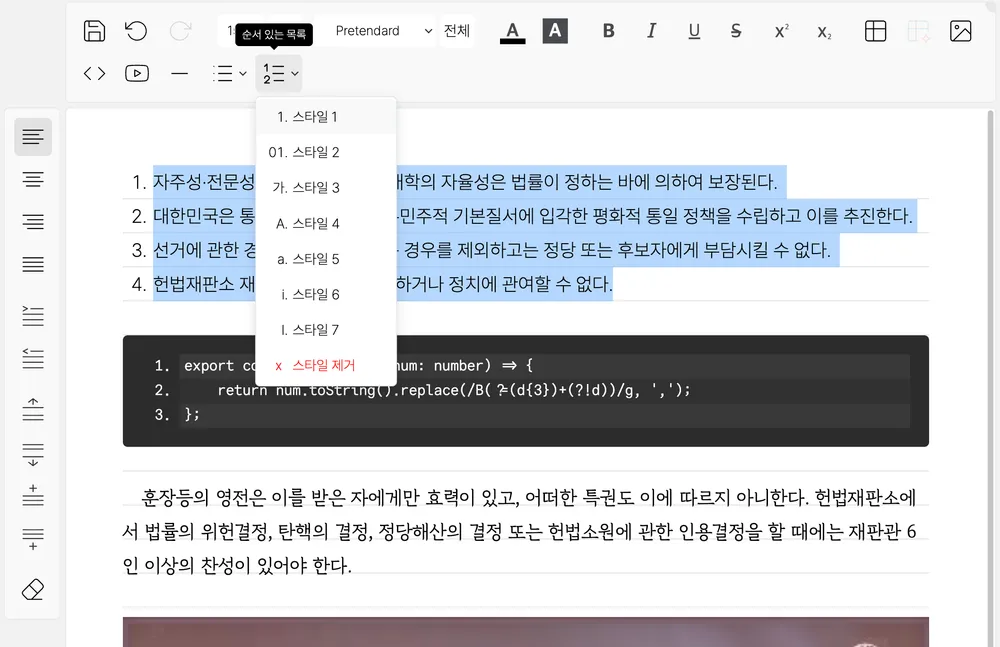The height and width of the screenshot is (647, 1000).
Task: Open the text highlight color picker
Action: pyautogui.click(x=555, y=31)
